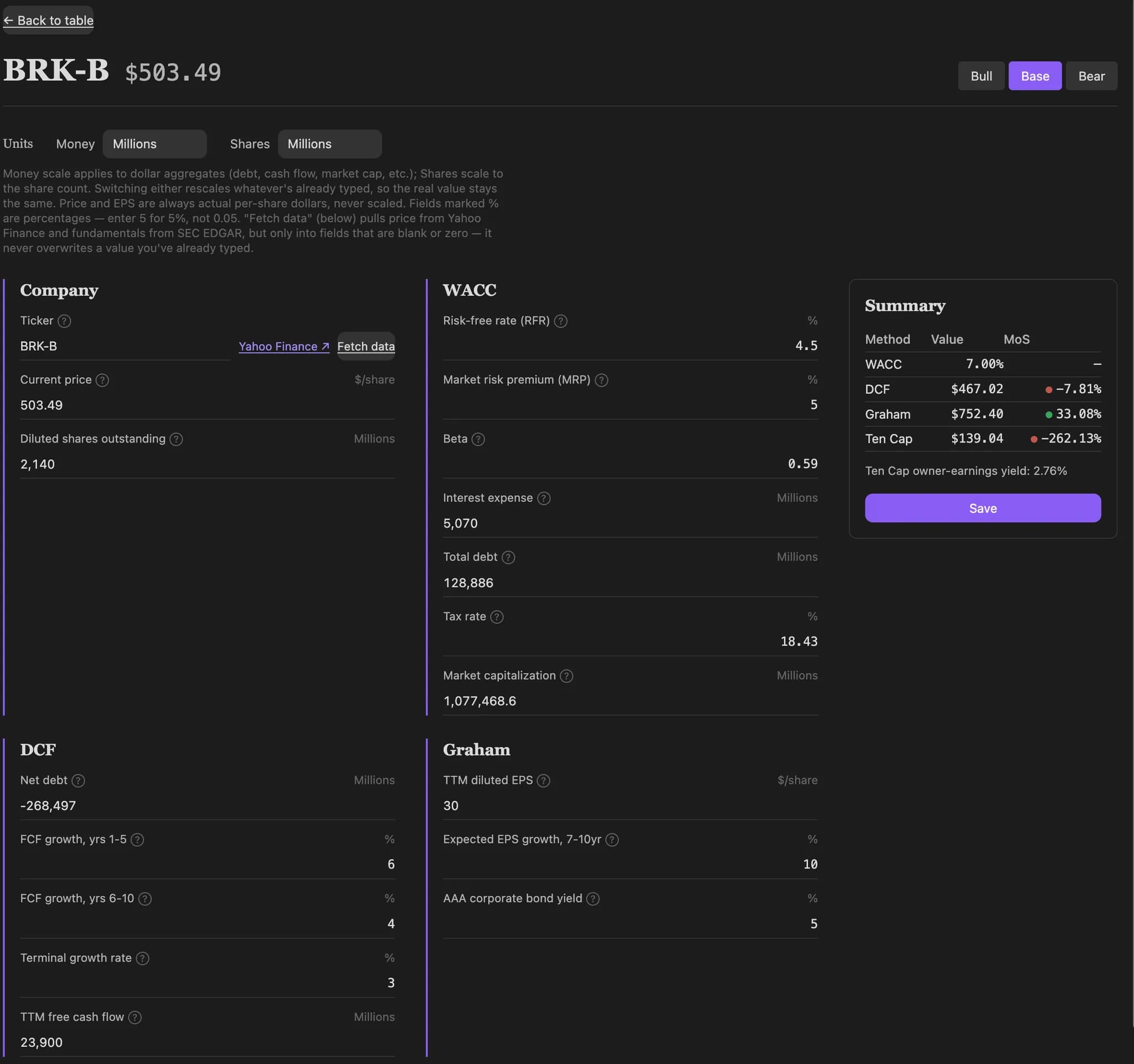Click the Market capitalization help icon
The width and height of the screenshot is (1134, 1064).
pos(566,676)
